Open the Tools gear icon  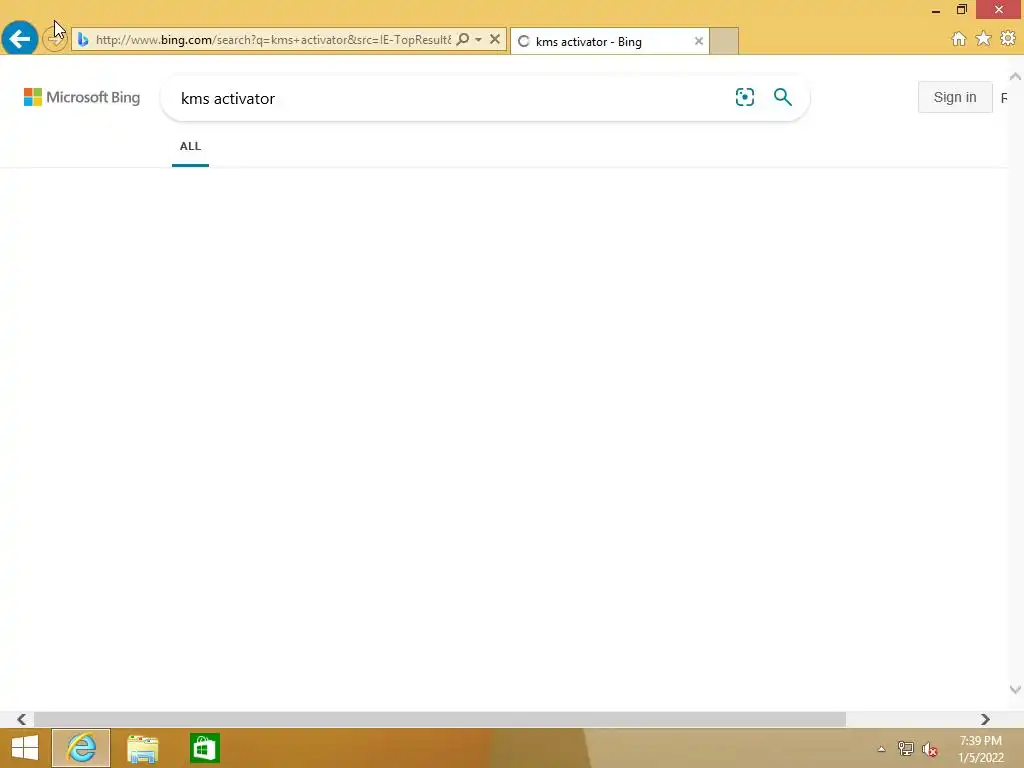pos(1008,39)
